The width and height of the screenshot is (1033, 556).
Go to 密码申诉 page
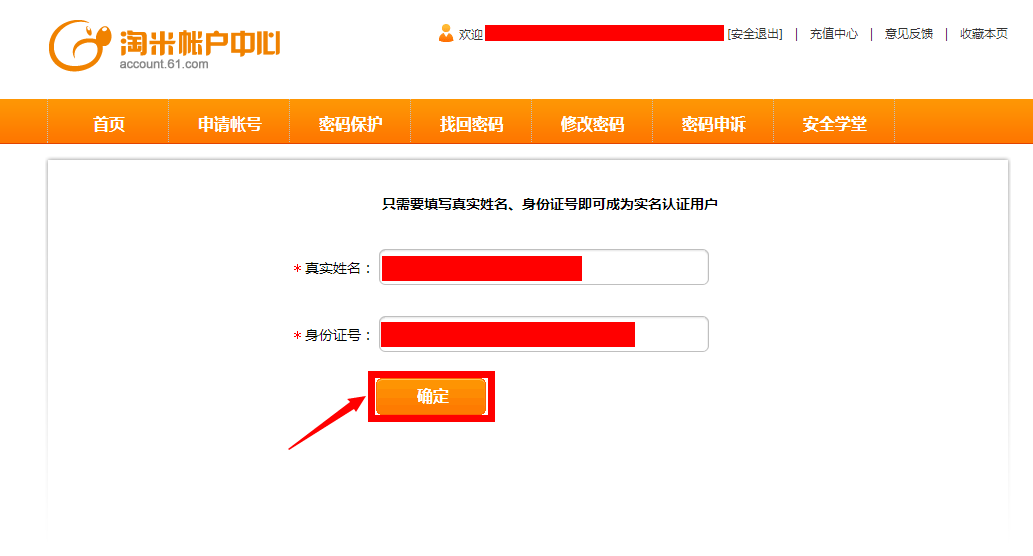pyautogui.click(x=713, y=123)
